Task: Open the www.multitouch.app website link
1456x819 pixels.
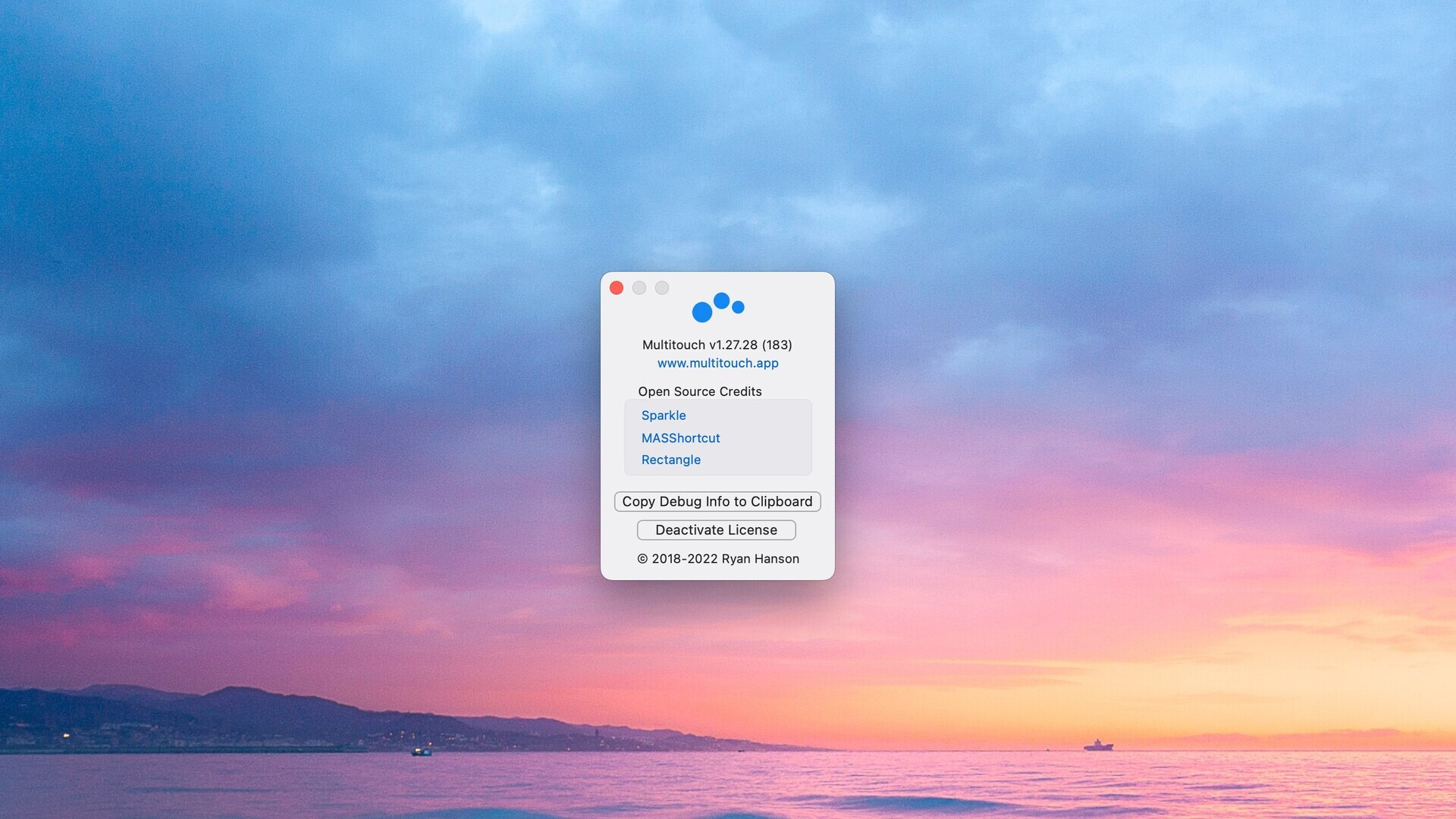Action: pos(717,363)
